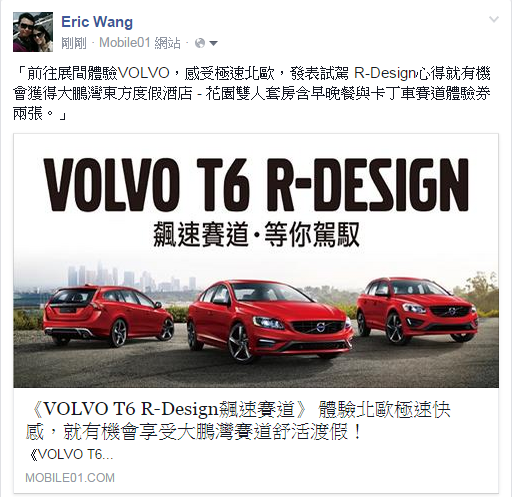
Task: Open the 剛剛 timestamp link
Action: (x=74, y=43)
